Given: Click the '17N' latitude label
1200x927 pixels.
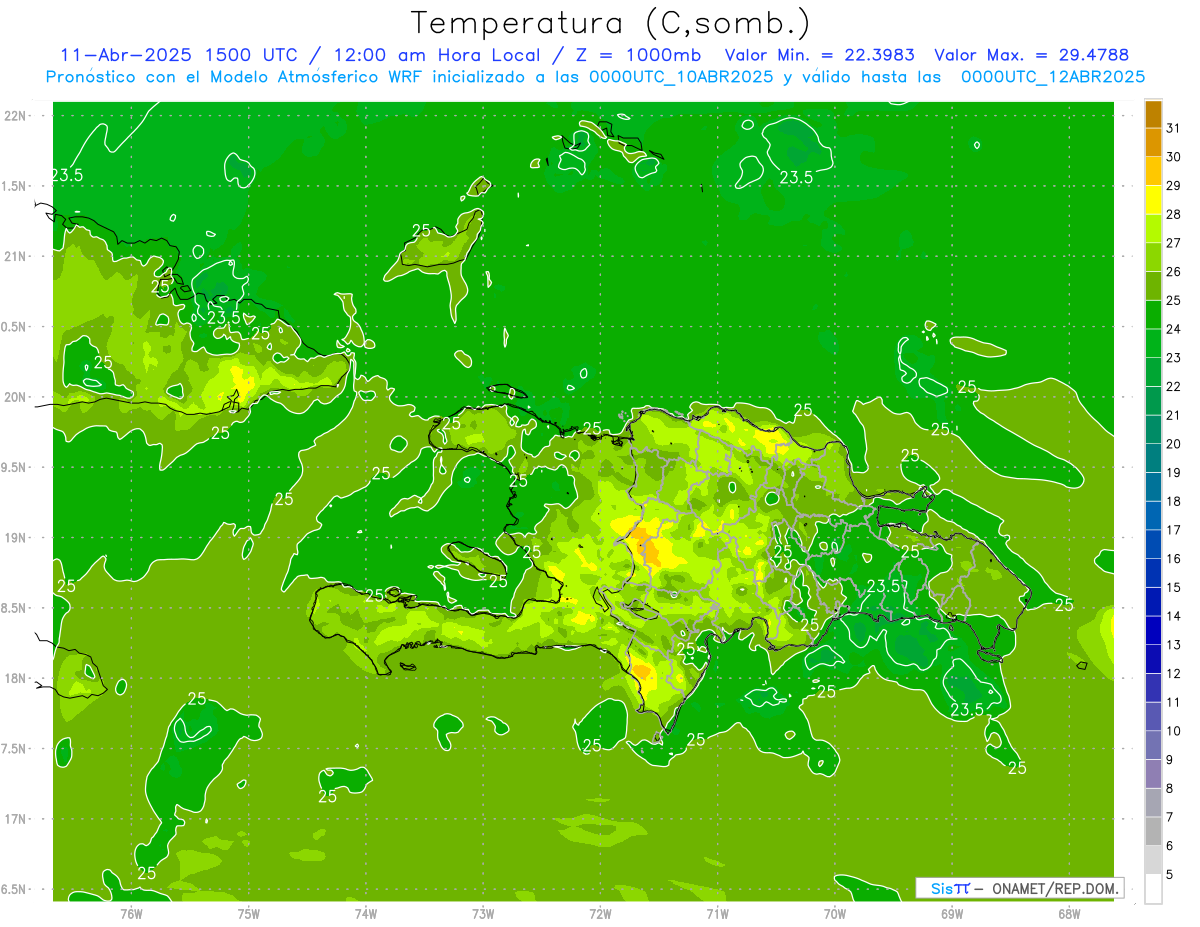Looking at the screenshot, I should click(x=16, y=819).
